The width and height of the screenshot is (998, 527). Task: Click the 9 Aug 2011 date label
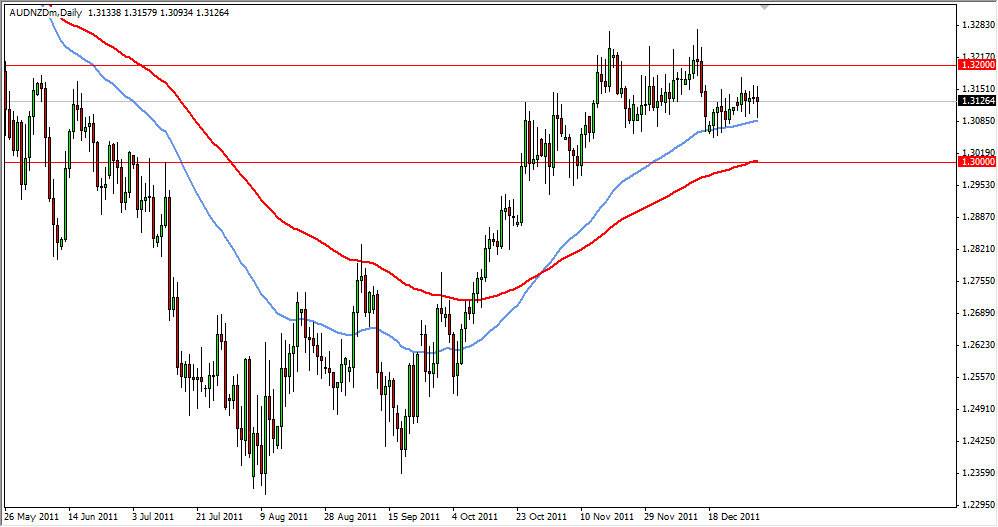pos(285,517)
